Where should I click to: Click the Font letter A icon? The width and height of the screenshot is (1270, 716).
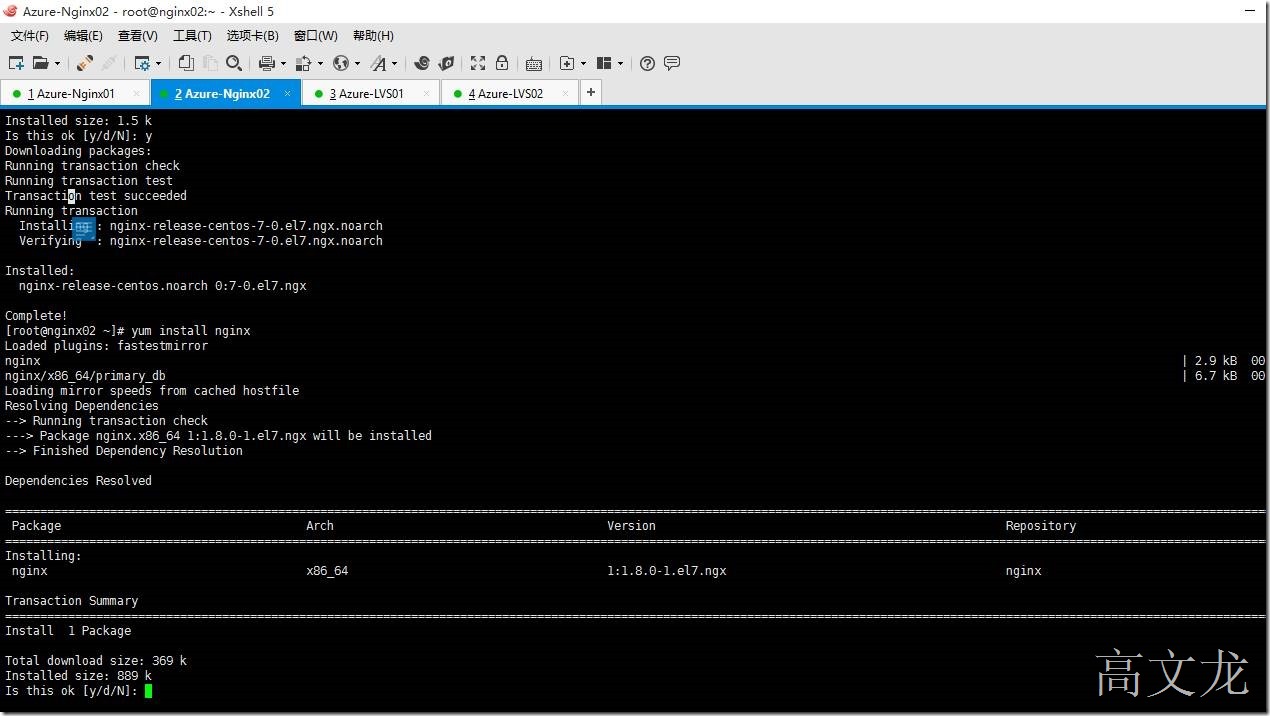(x=378, y=63)
